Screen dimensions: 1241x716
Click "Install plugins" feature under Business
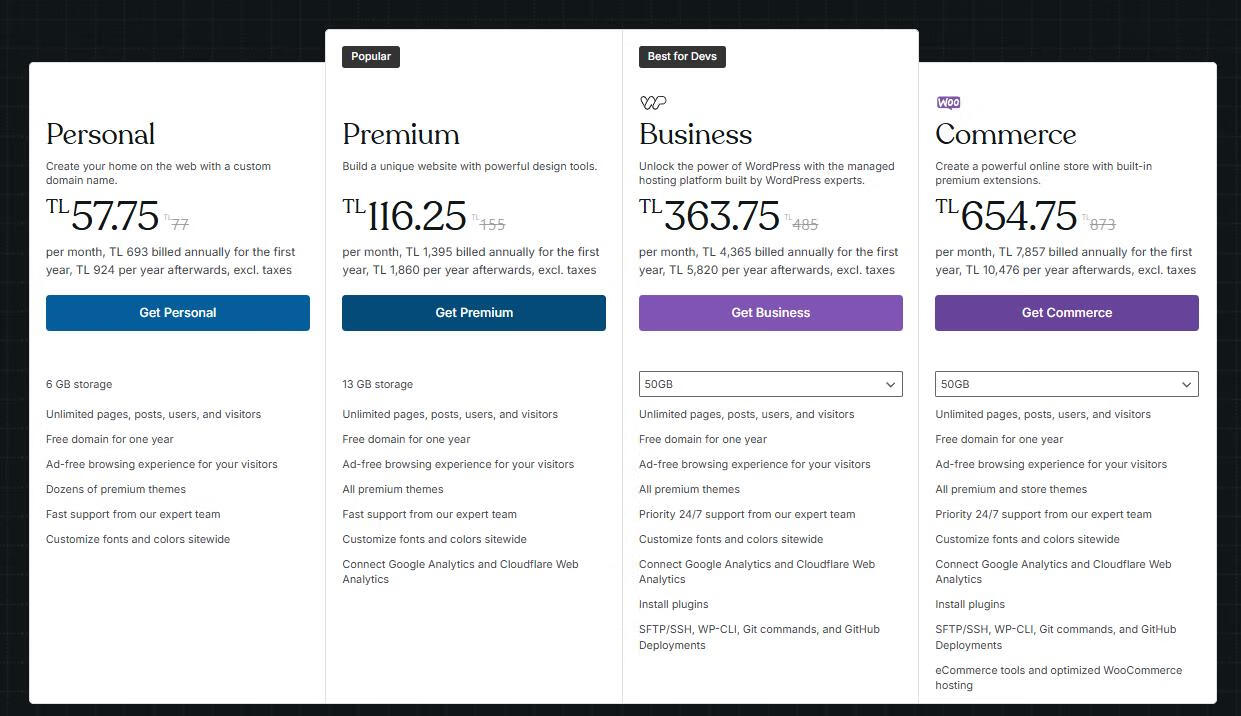(673, 604)
